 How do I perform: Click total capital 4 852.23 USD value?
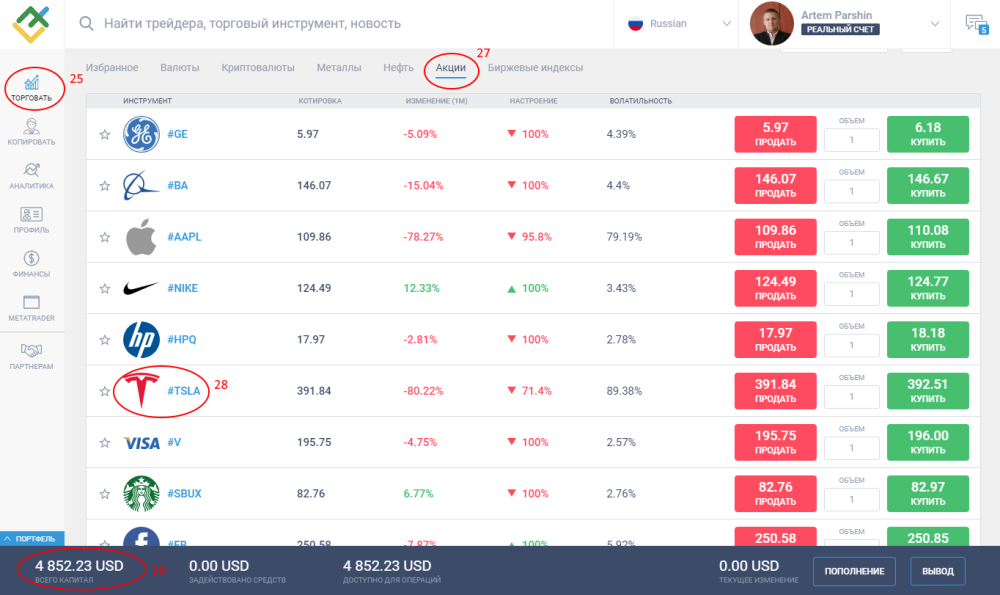79,566
